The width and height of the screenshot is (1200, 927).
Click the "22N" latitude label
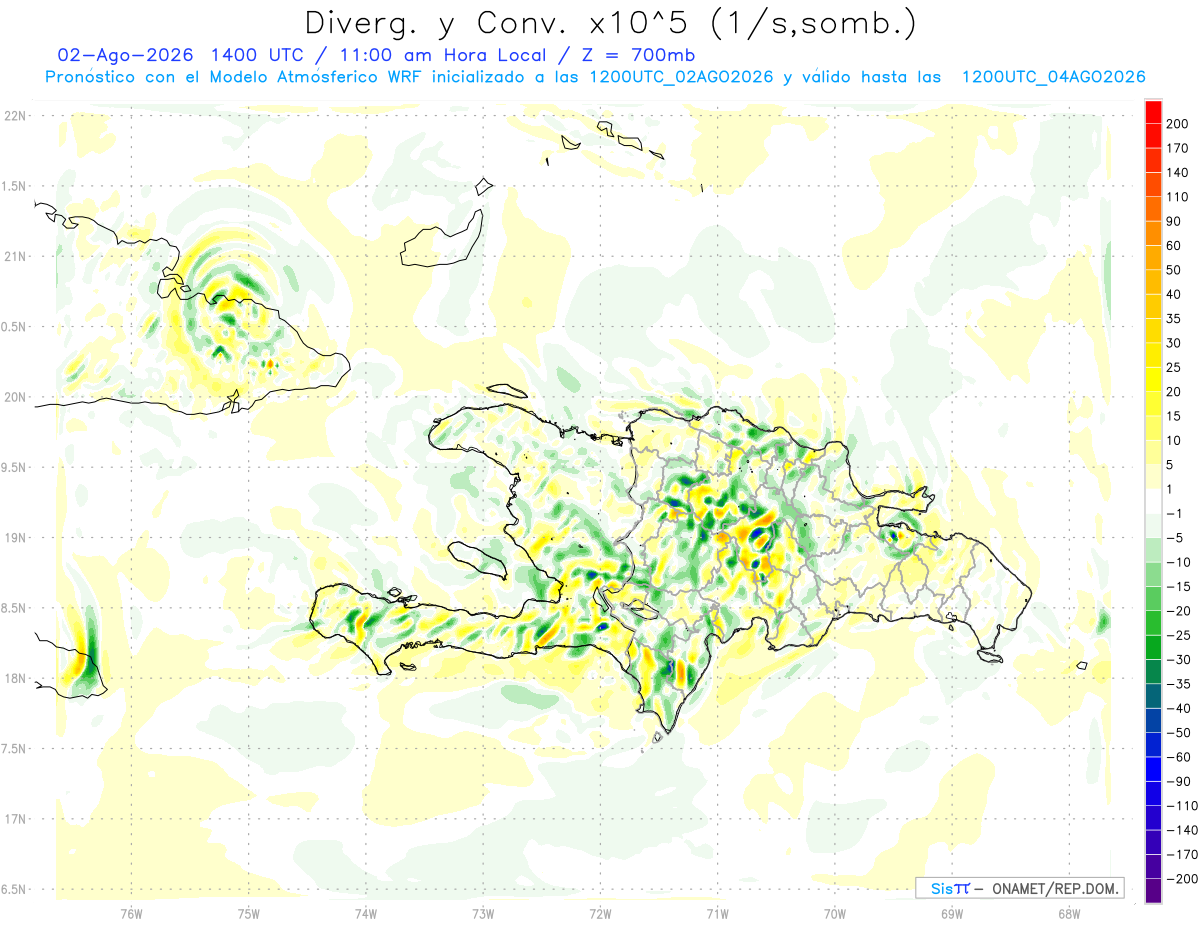(14, 116)
